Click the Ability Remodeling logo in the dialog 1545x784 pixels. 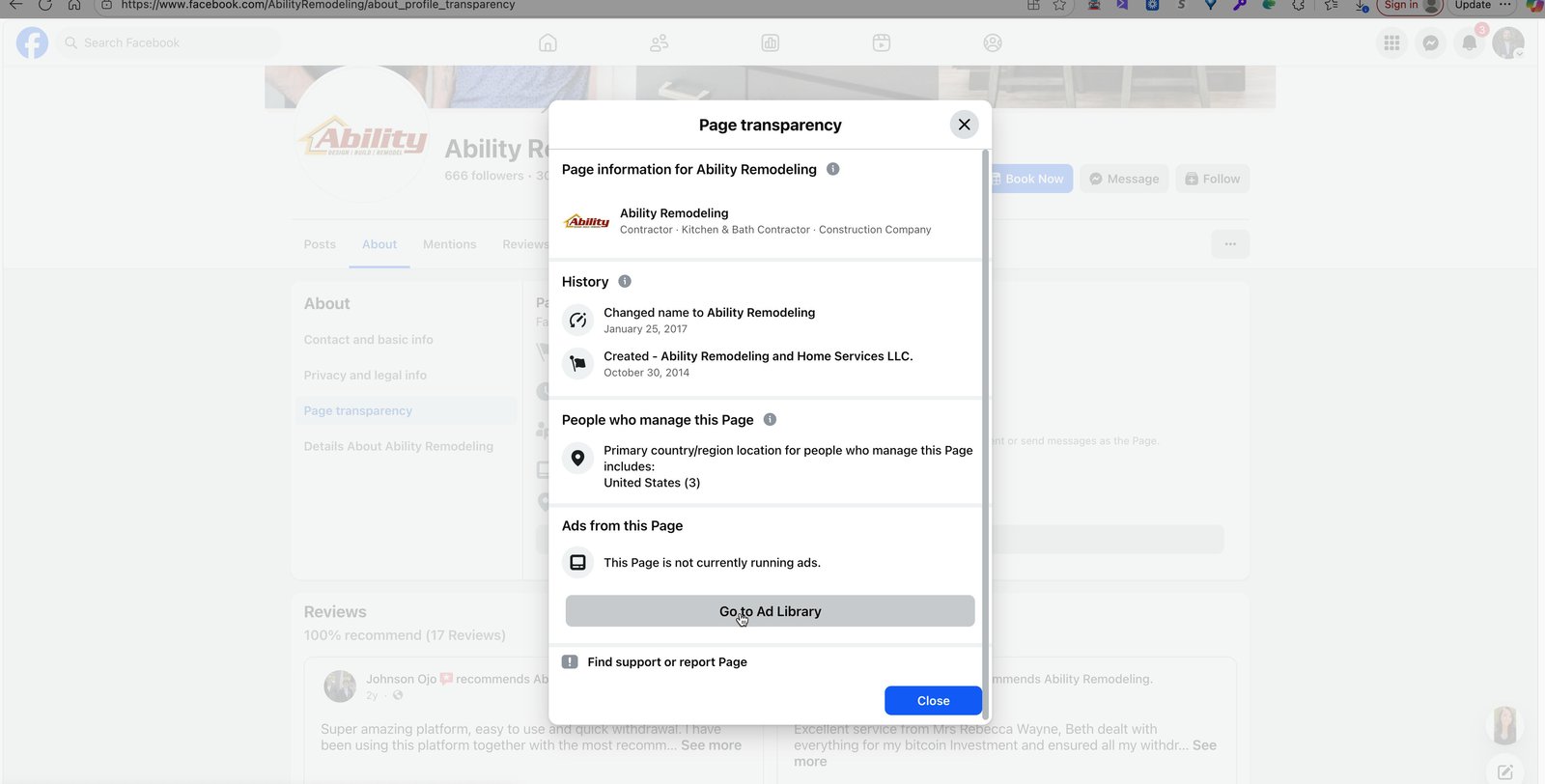point(586,221)
